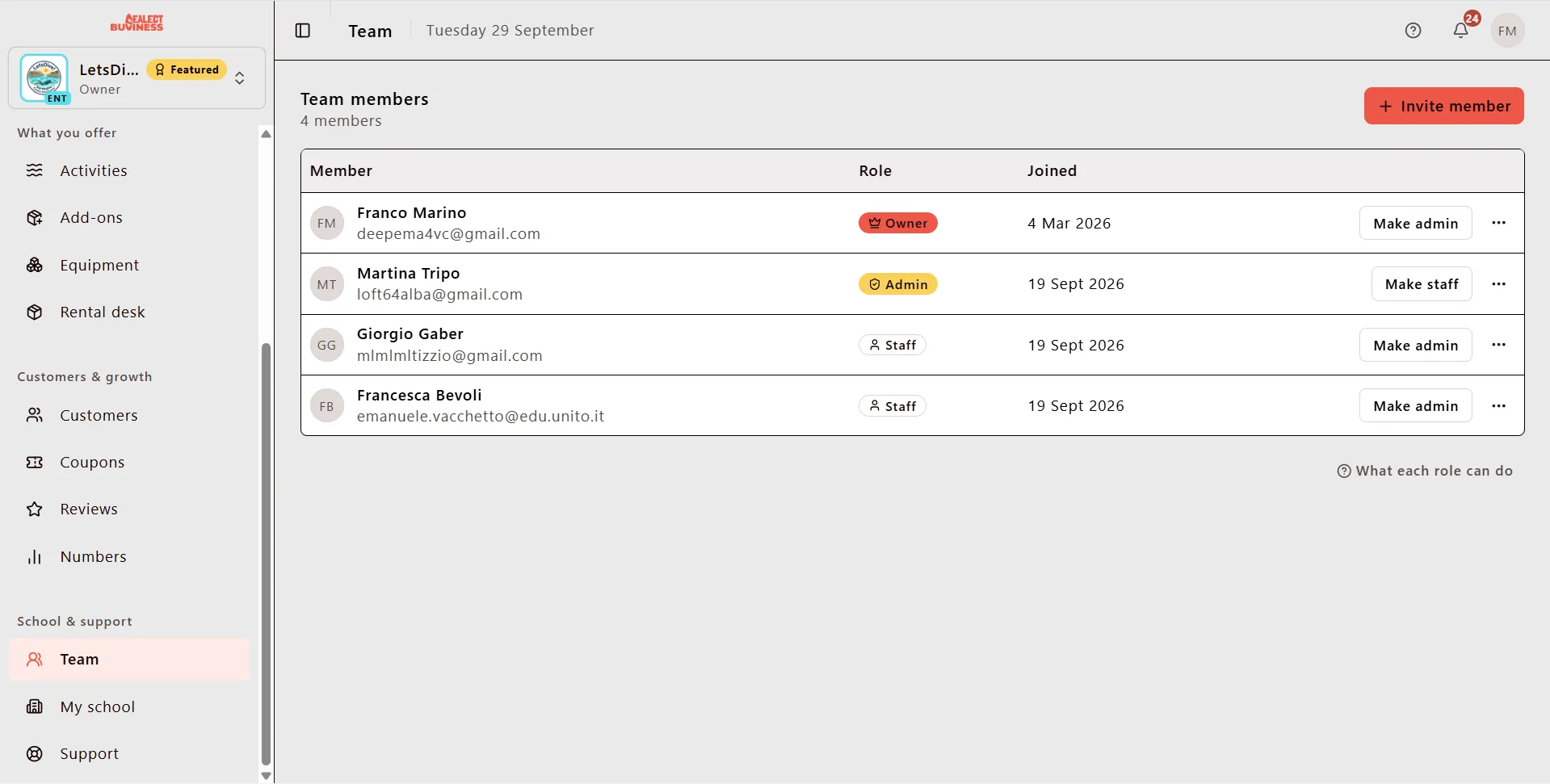This screenshot has height=784, width=1550.
Task: Click sidebar scrollbar down arrow
Action: click(x=266, y=776)
